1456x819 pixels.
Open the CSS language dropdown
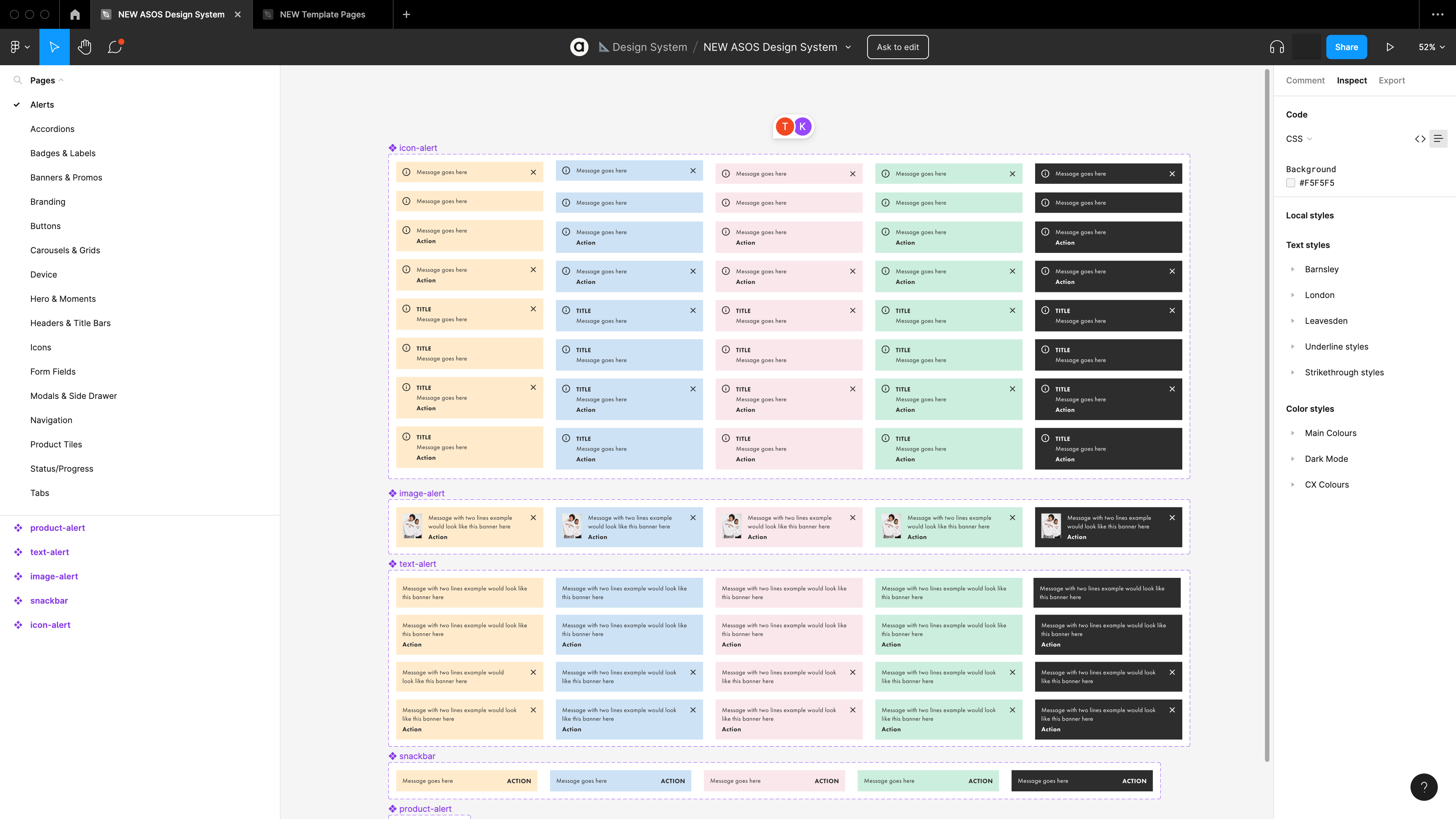[1299, 138]
